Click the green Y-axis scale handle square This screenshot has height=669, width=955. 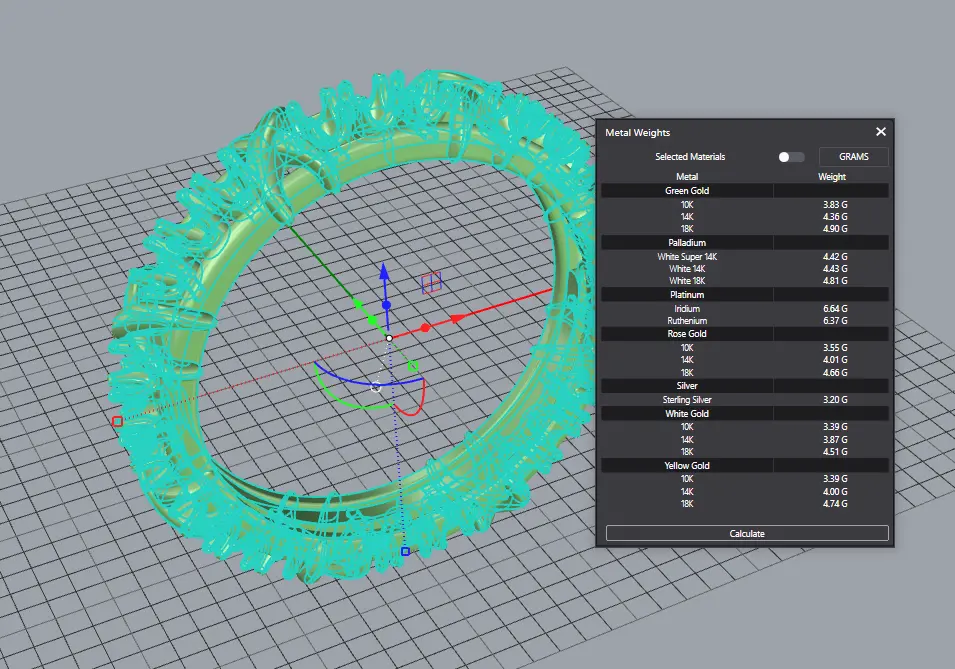coord(413,366)
